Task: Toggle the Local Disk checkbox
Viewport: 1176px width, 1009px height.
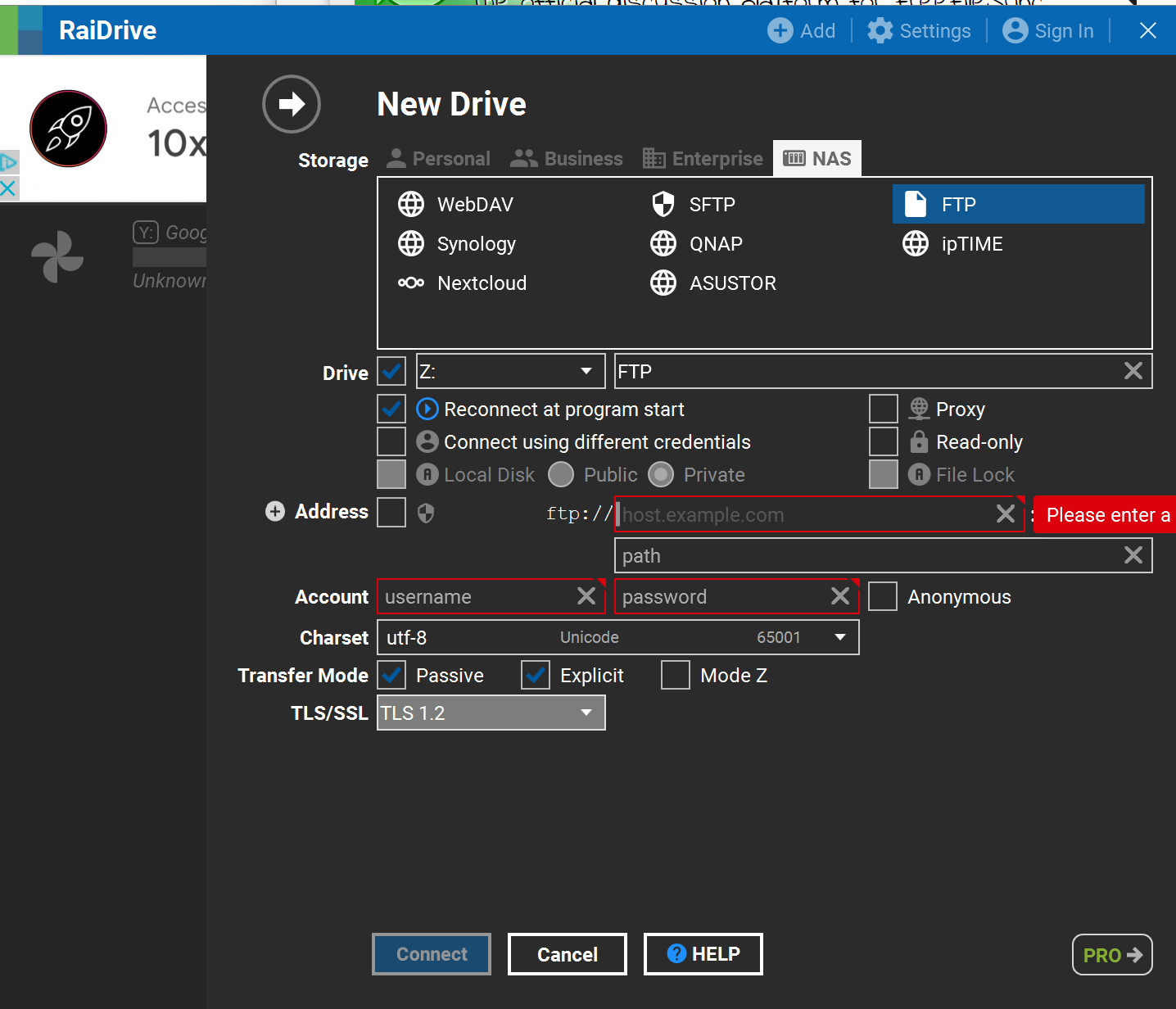Action: pyautogui.click(x=391, y=474)
